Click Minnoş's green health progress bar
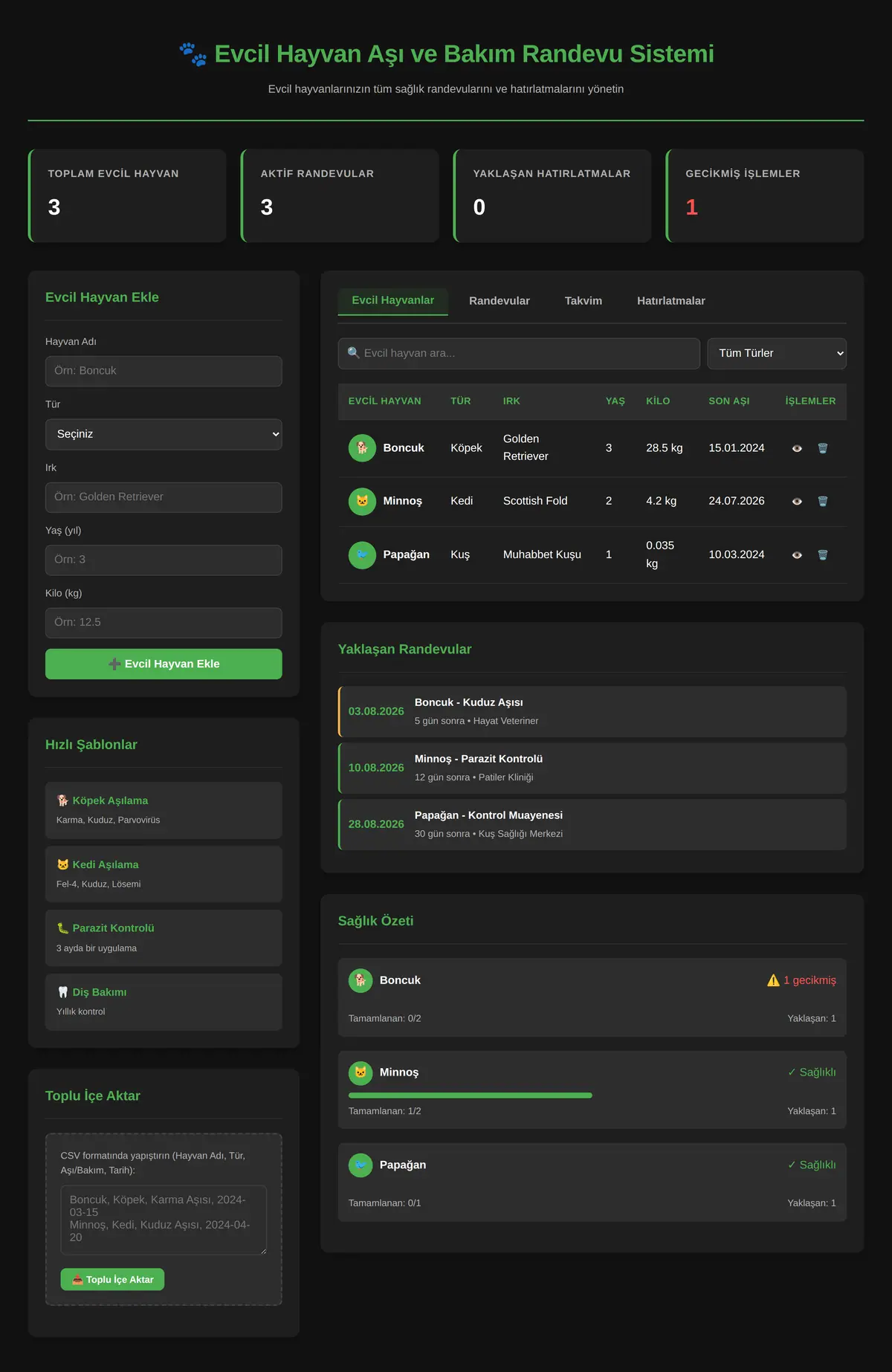Screen dimensions: 892x1372 click(471, 1096)
